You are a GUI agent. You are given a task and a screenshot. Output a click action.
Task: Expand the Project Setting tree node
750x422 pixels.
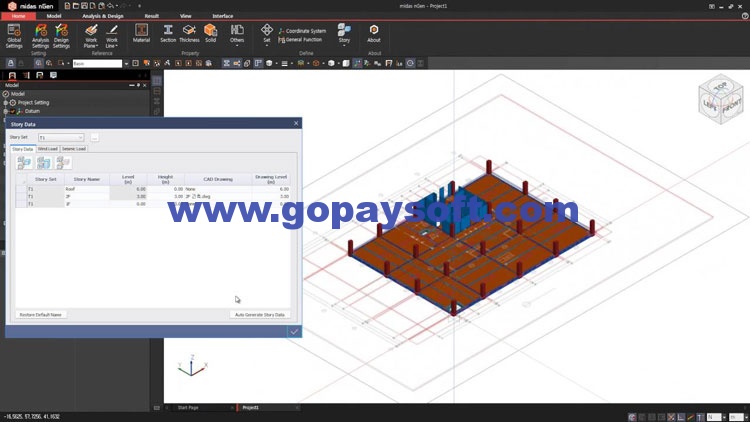click(x=5, y=103)
